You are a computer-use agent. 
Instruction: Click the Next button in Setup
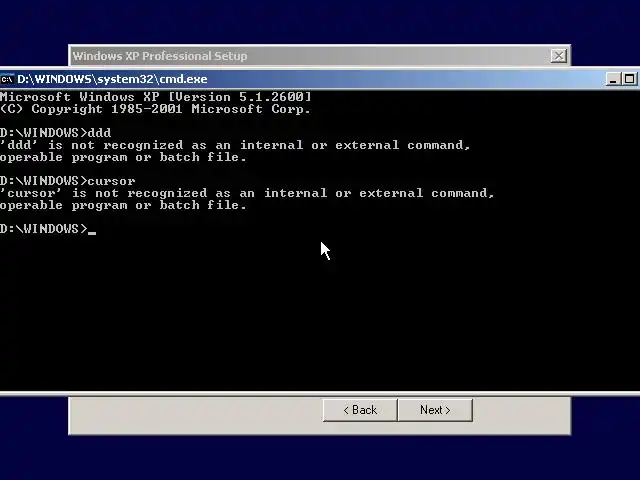435,410
